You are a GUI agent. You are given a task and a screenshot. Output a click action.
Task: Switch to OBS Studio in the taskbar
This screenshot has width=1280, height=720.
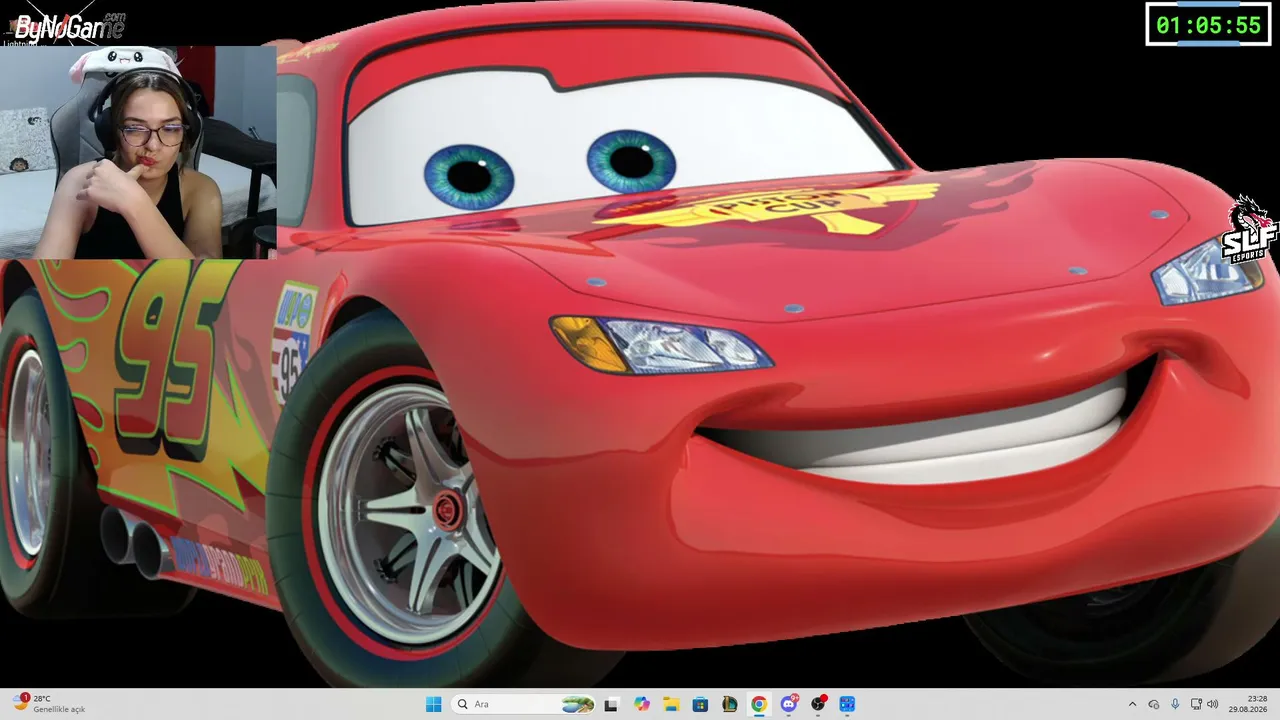coord(818,704)
